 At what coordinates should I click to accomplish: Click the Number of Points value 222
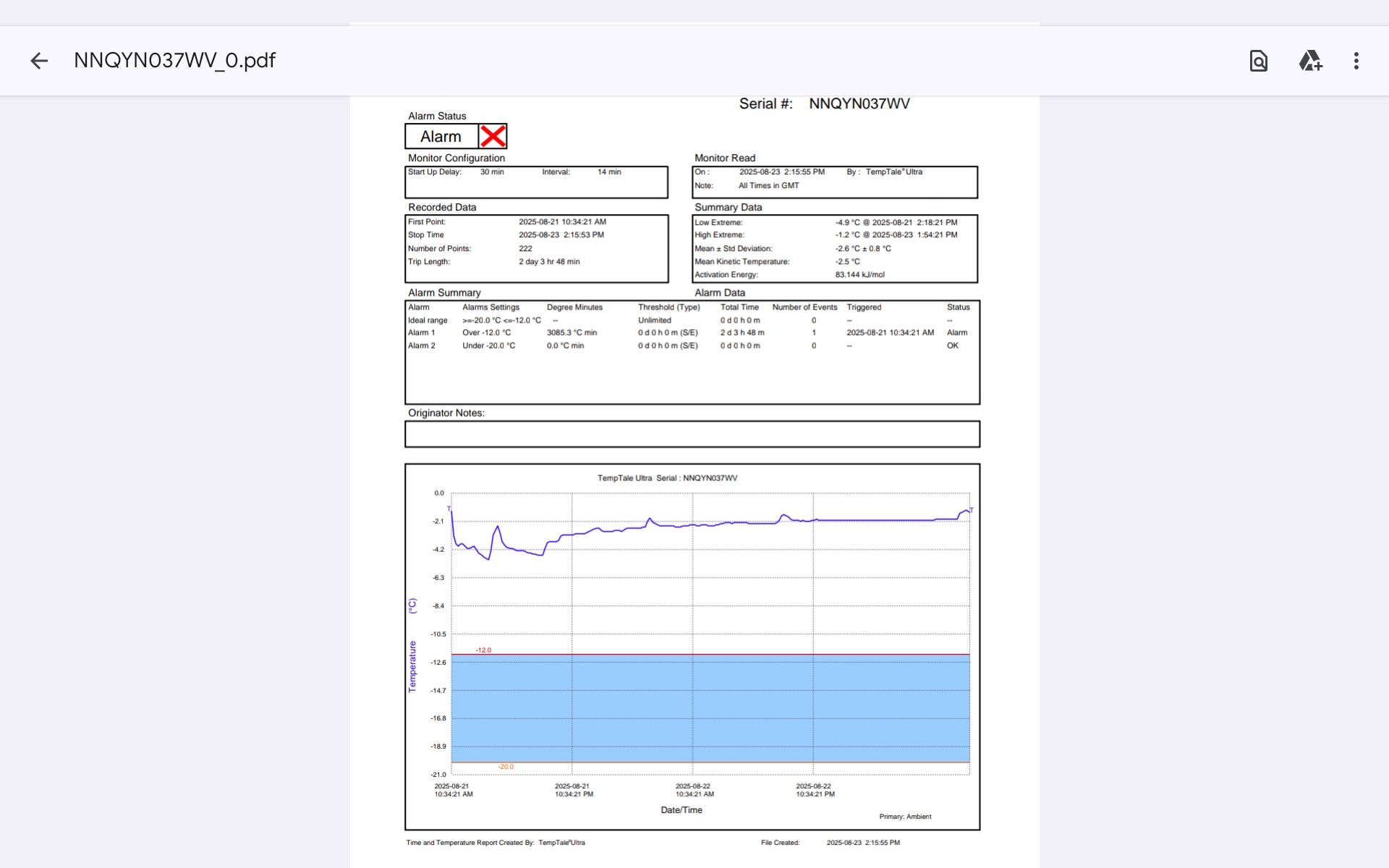525,249
